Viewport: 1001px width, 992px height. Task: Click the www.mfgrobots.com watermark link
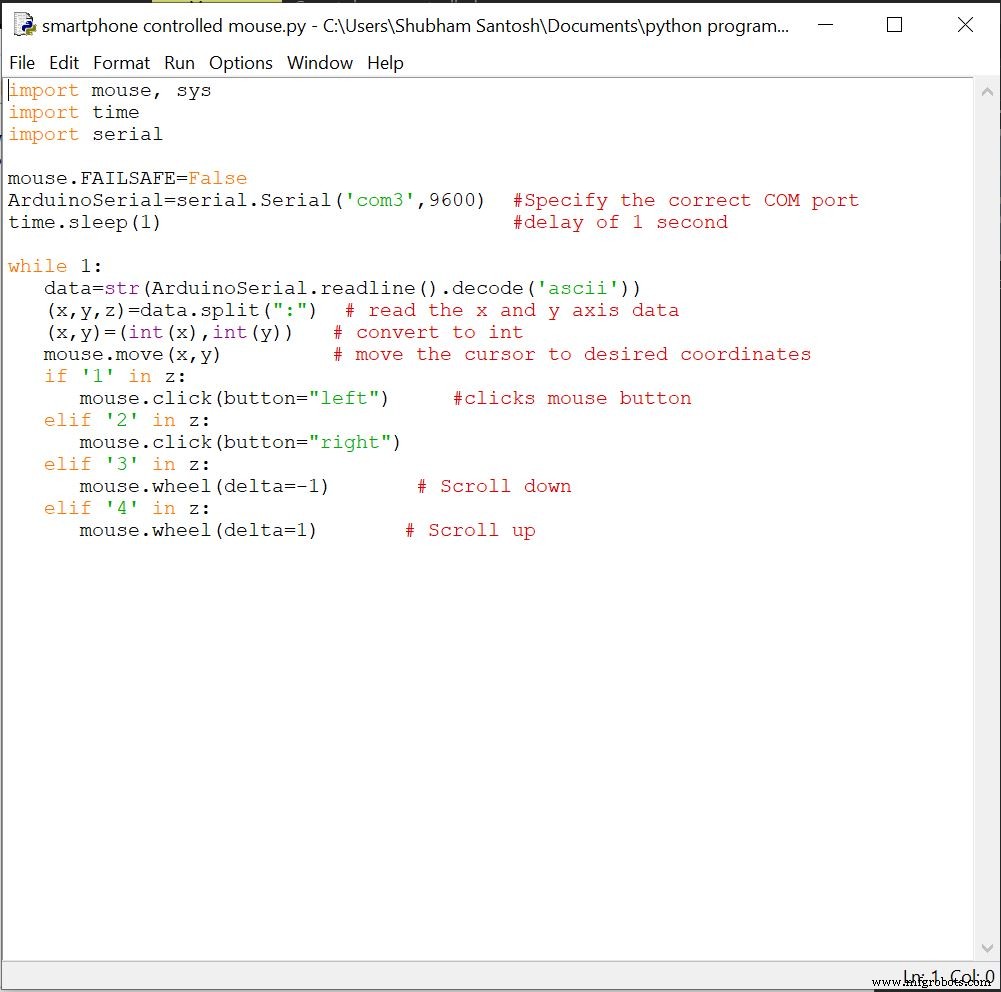[x=933, y=983]
